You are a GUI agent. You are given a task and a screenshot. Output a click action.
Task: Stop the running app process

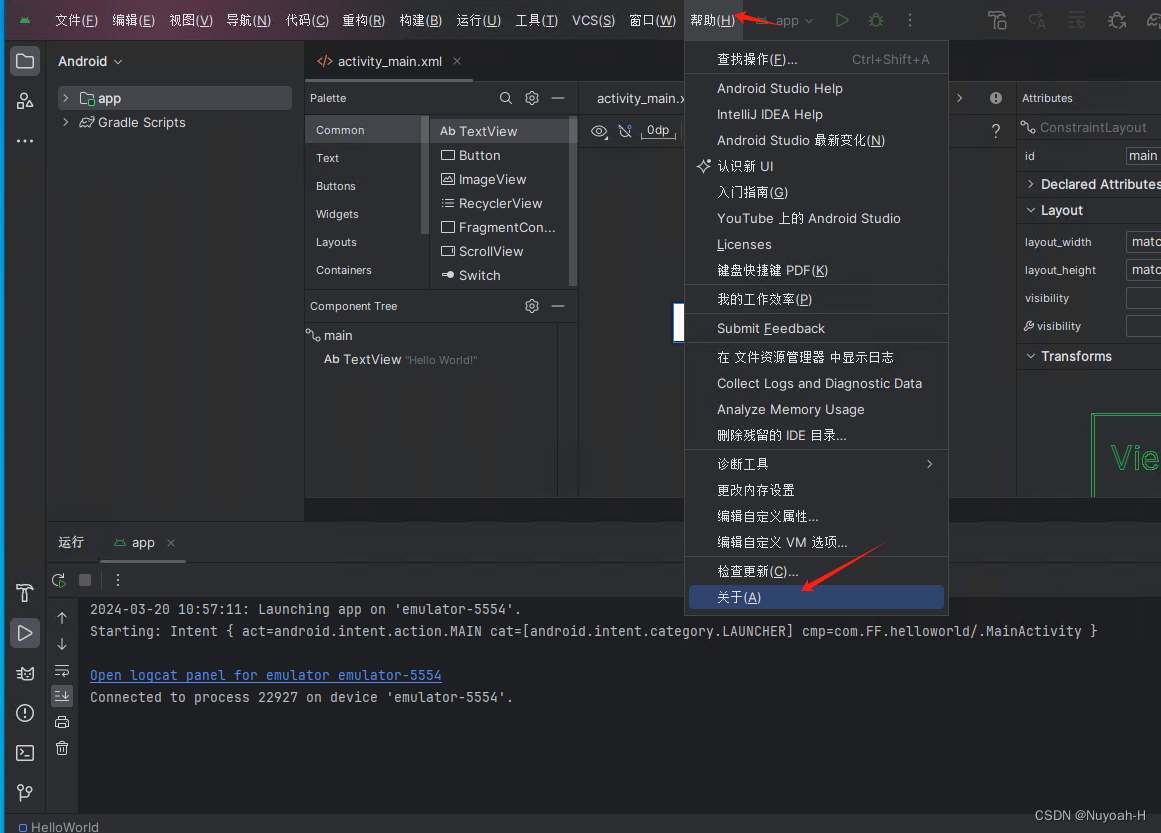pyautogui.click(x=85, y=580)
